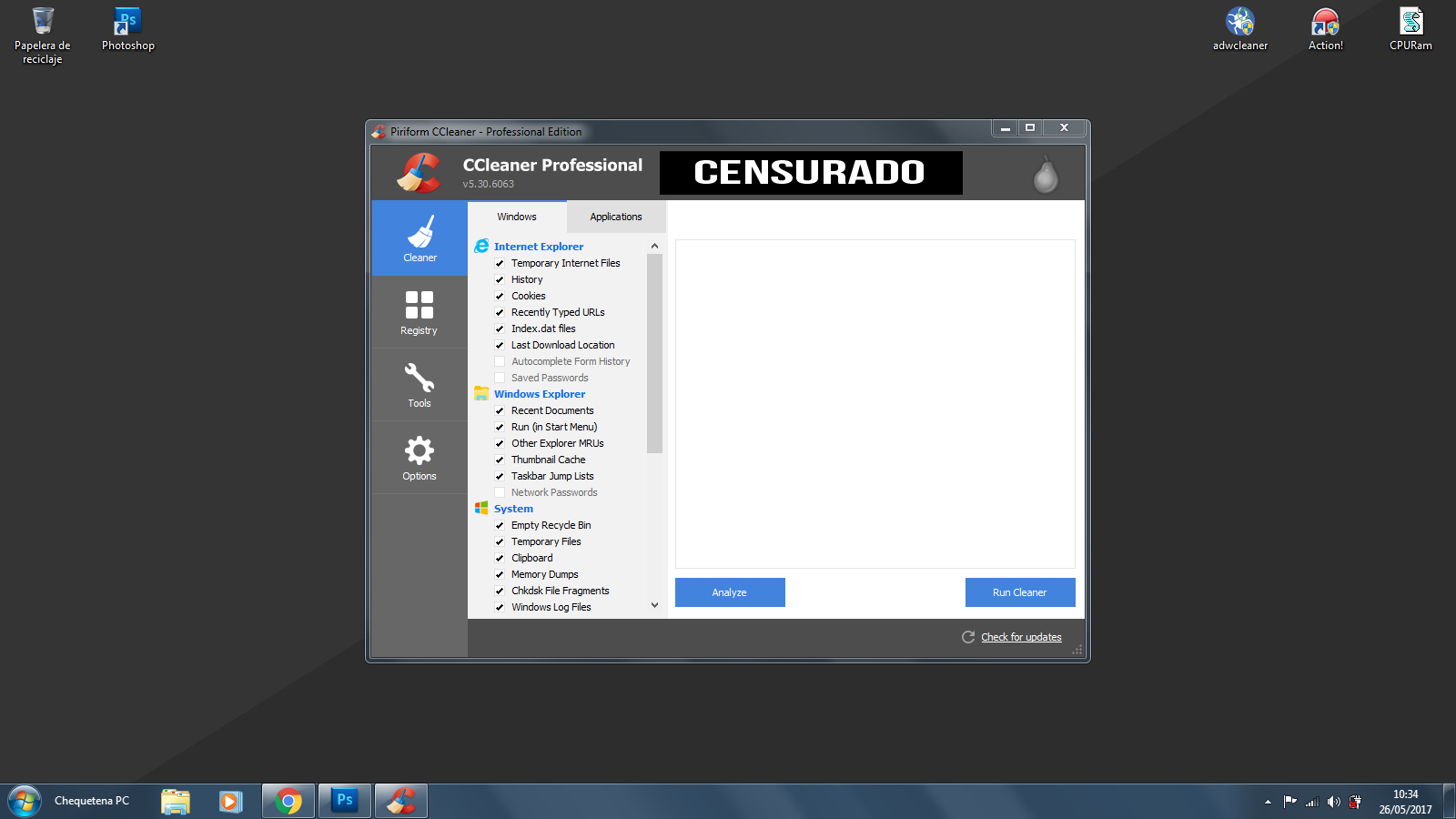Uncheck Temporary Internet Files
The height and width of the screenshot is (819, 1456).
(x=500, y=263)
